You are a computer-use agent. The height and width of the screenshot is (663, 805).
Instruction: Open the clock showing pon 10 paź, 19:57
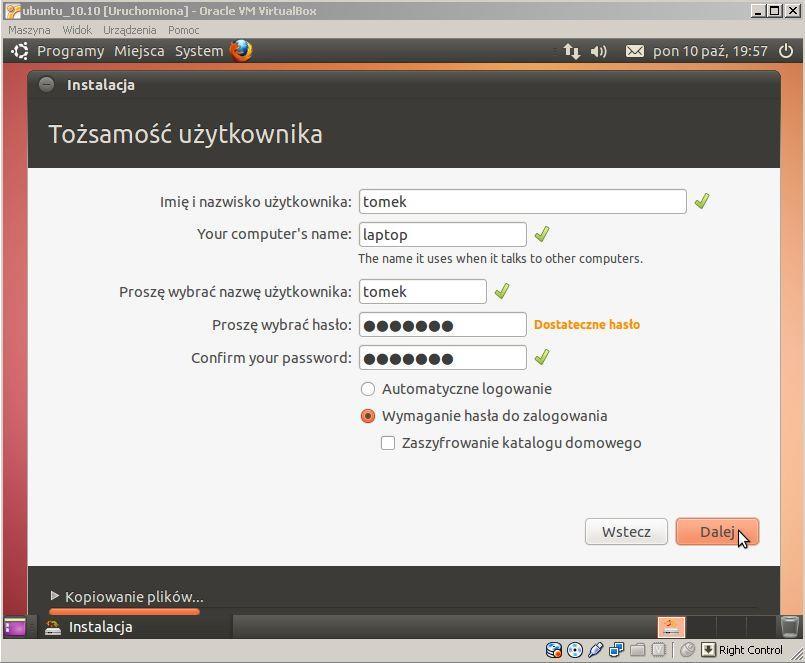point(710,51)
